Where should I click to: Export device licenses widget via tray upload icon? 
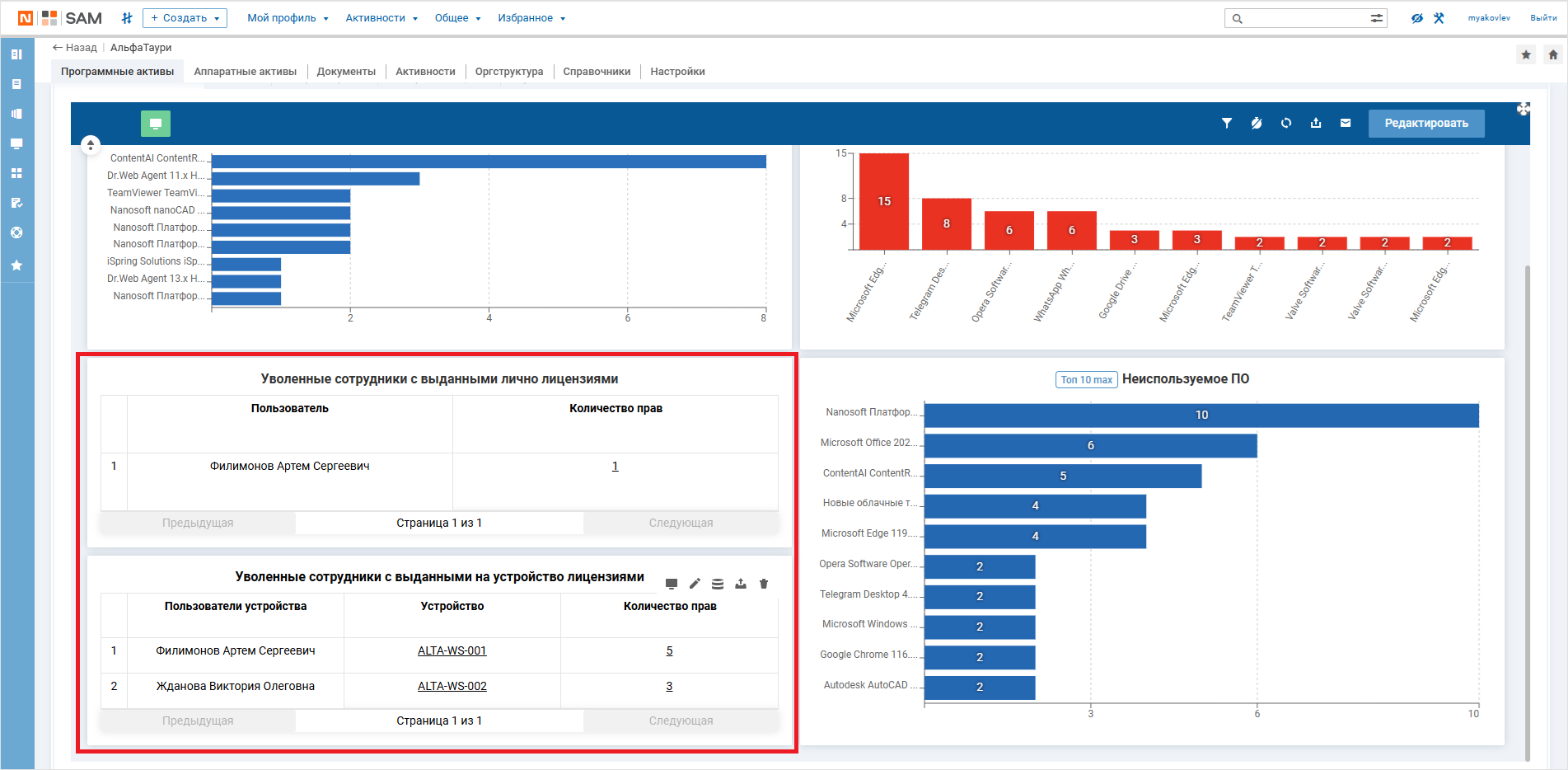(x=741, y=584)
